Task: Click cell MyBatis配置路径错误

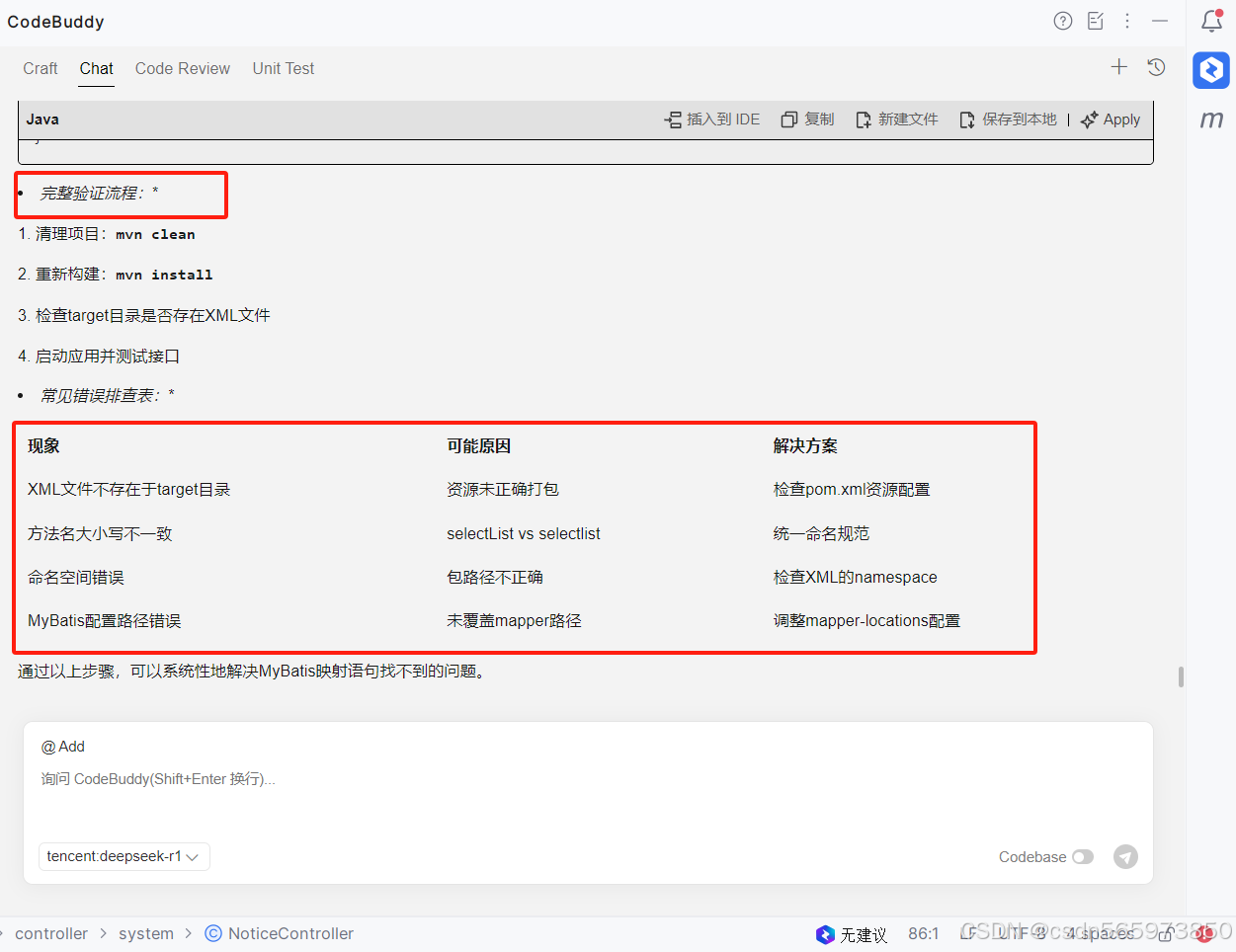Action: (x=105, y=620)
